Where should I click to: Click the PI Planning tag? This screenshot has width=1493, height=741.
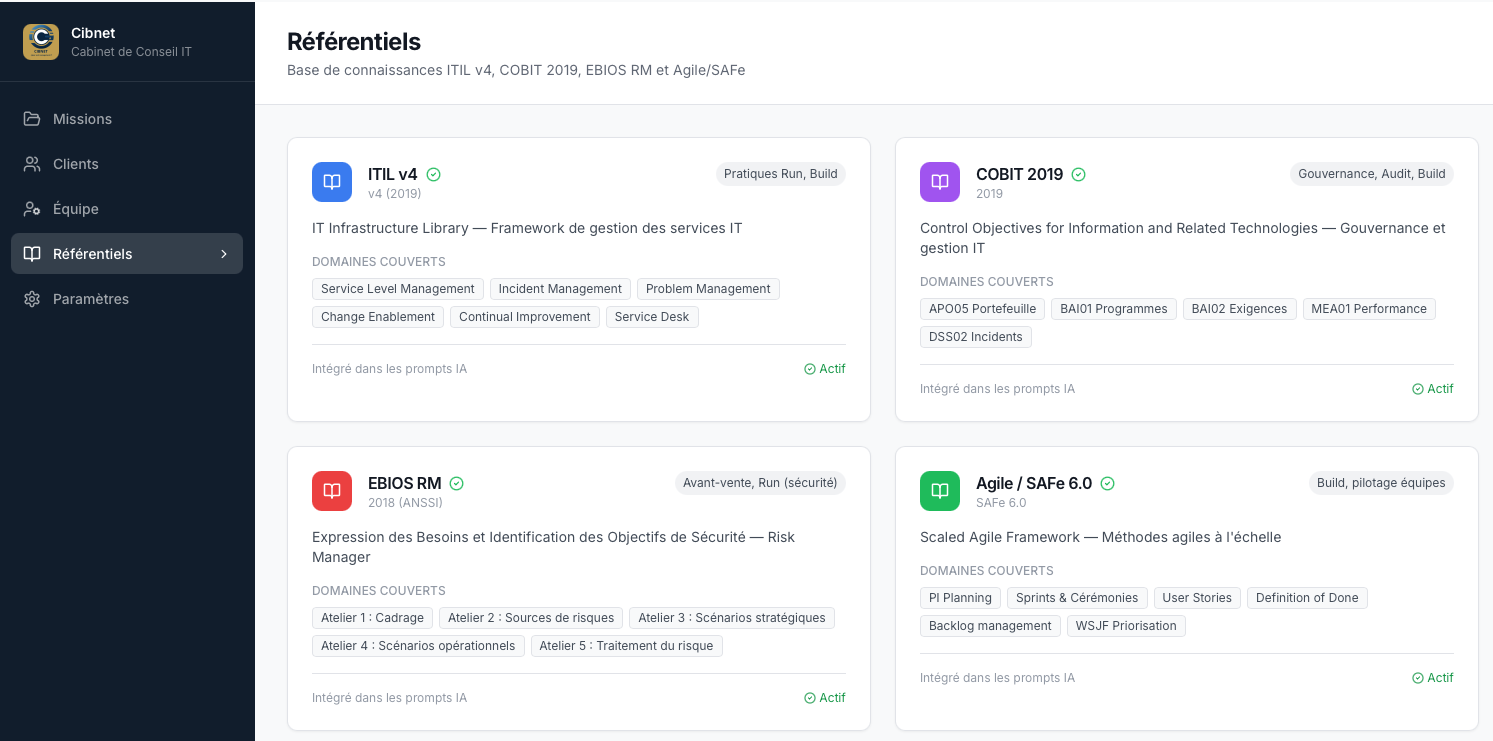coord(960,598)
